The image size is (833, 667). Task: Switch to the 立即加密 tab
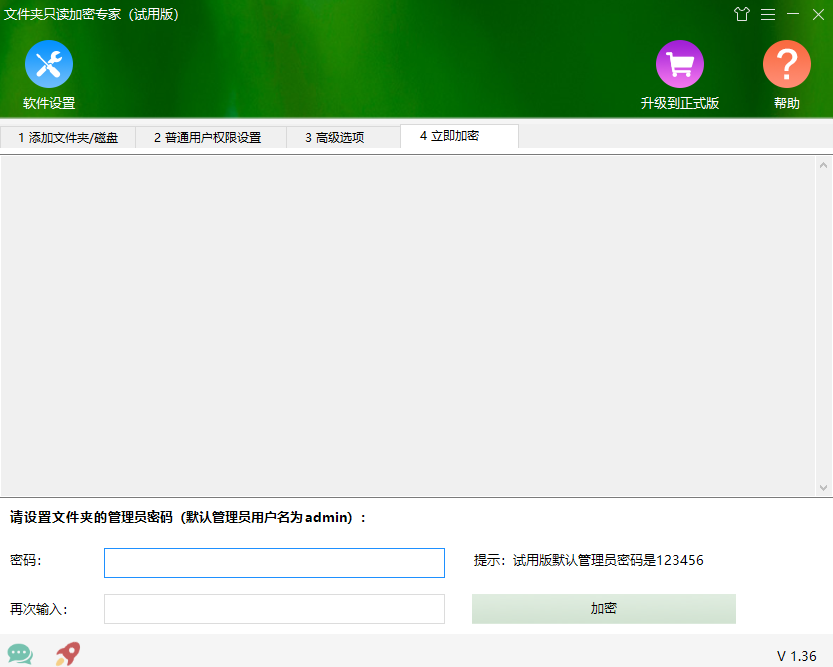[459, 137]
